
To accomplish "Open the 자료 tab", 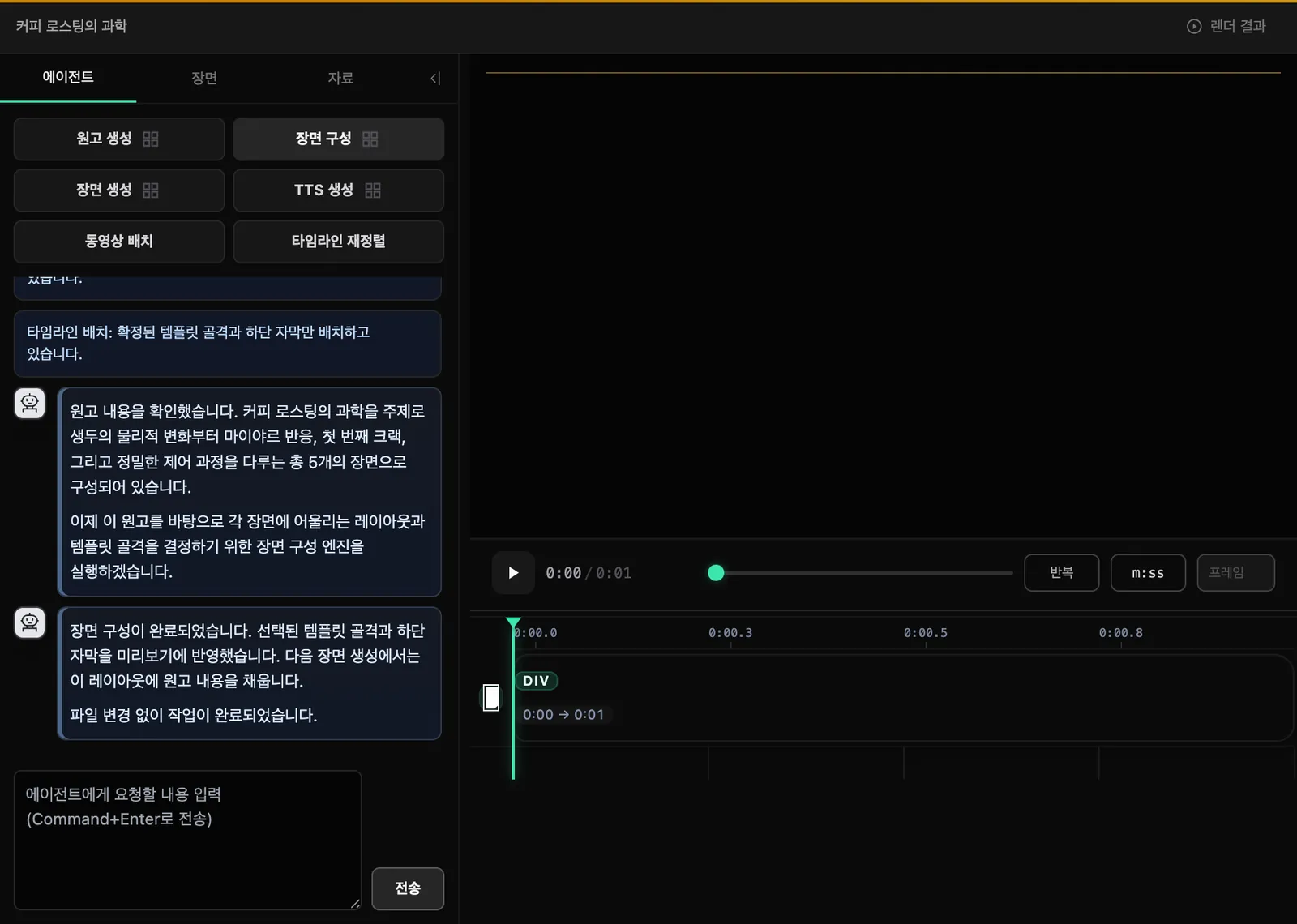I will 340,78.
